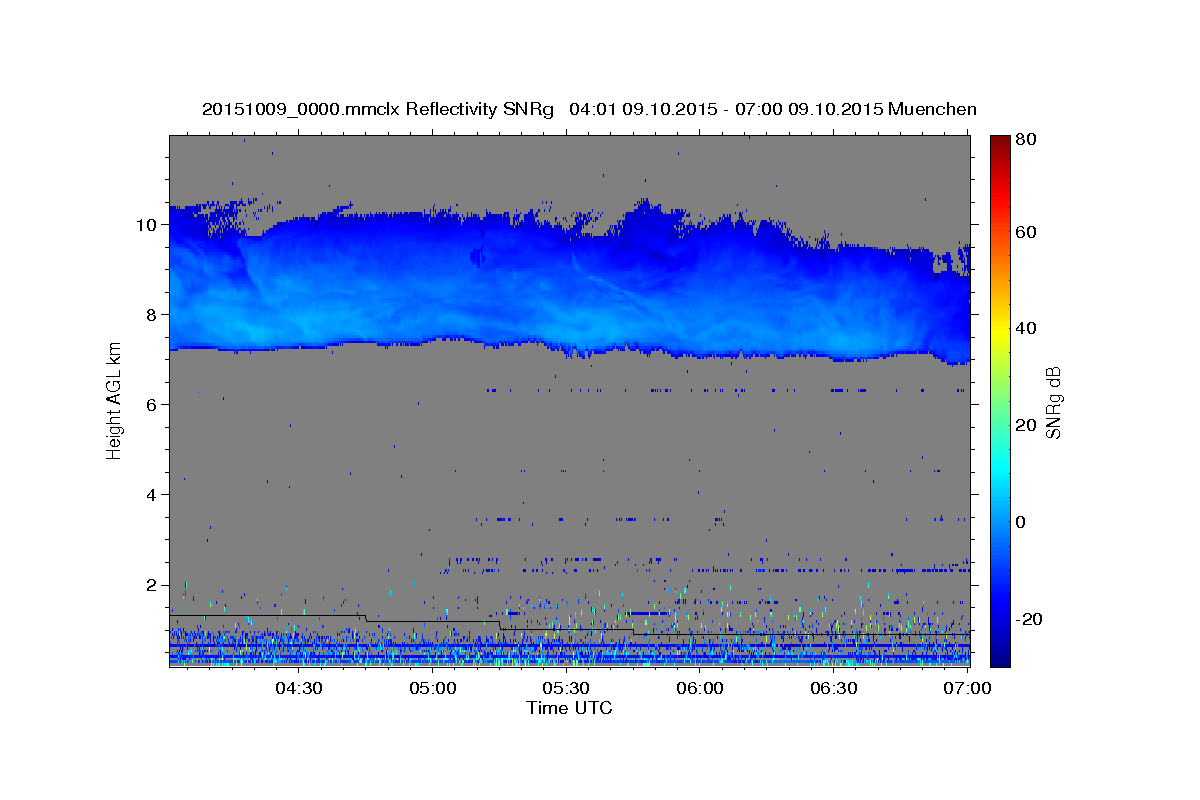Click the 04:30 time tick label
Screen dimensions: 1200x800
click(x=298, y=689)
